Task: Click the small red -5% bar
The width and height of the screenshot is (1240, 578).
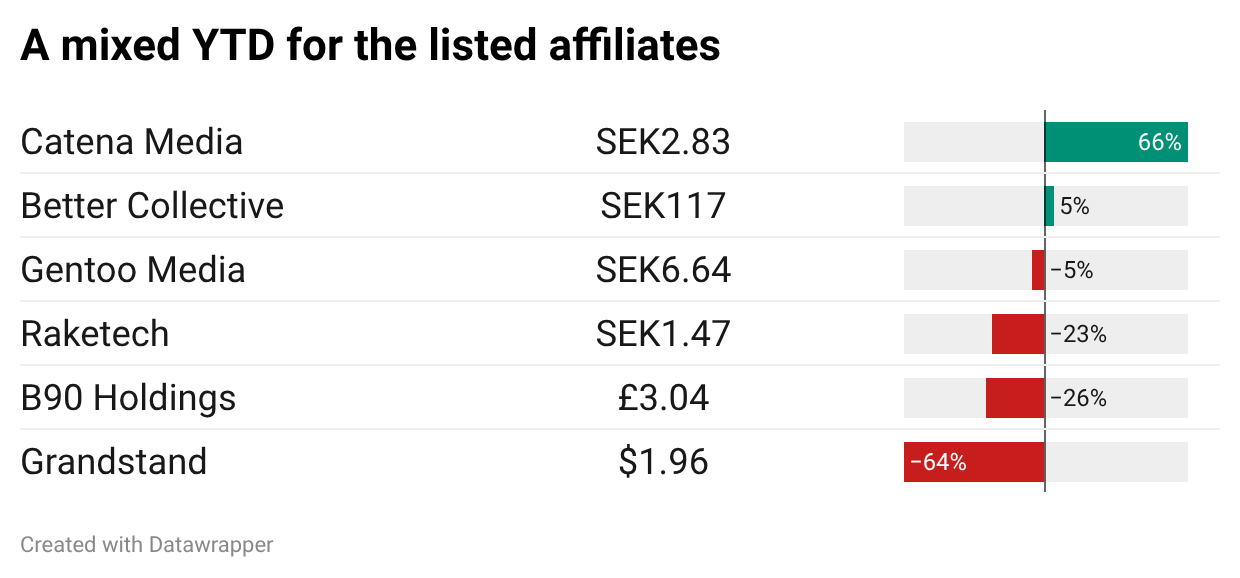Action: 1038,270
